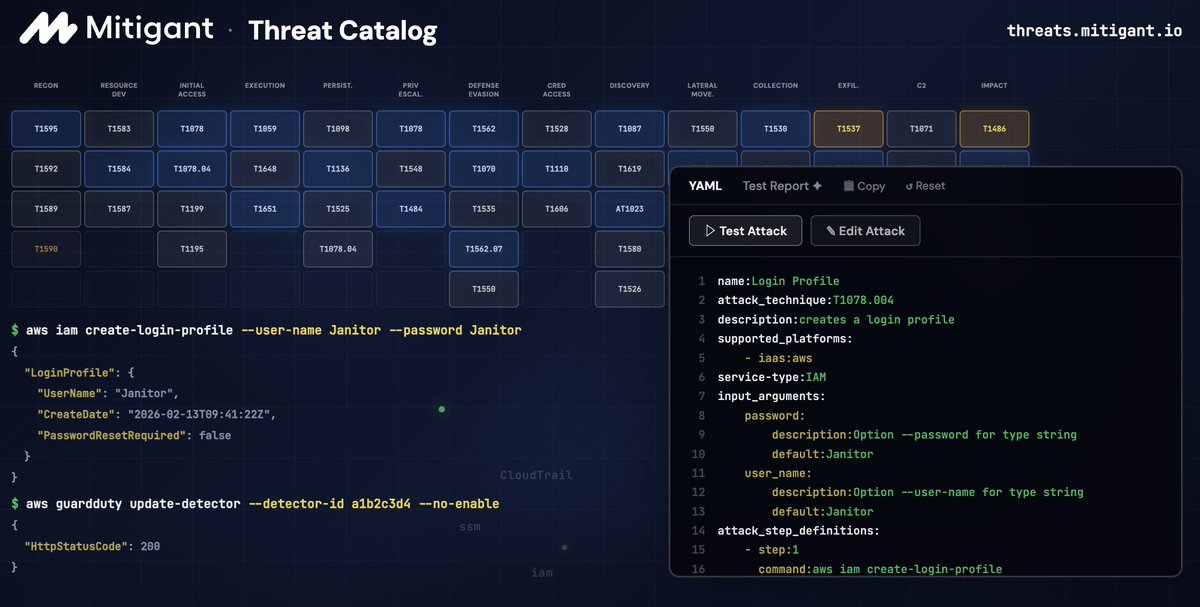Select the T1098 technique cell
Viewport: 1200px width, 607px height.
(338, 129)
